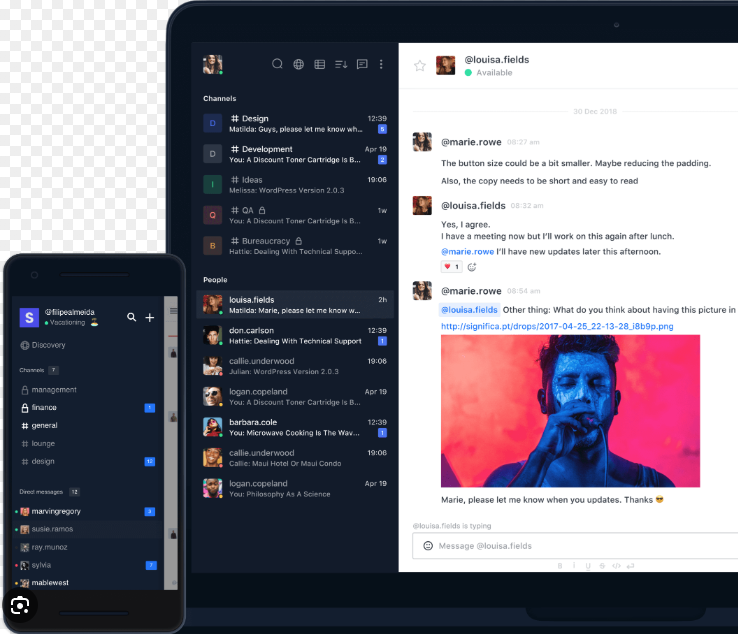Open the # Ideas channel

click(x=295, y=185)
